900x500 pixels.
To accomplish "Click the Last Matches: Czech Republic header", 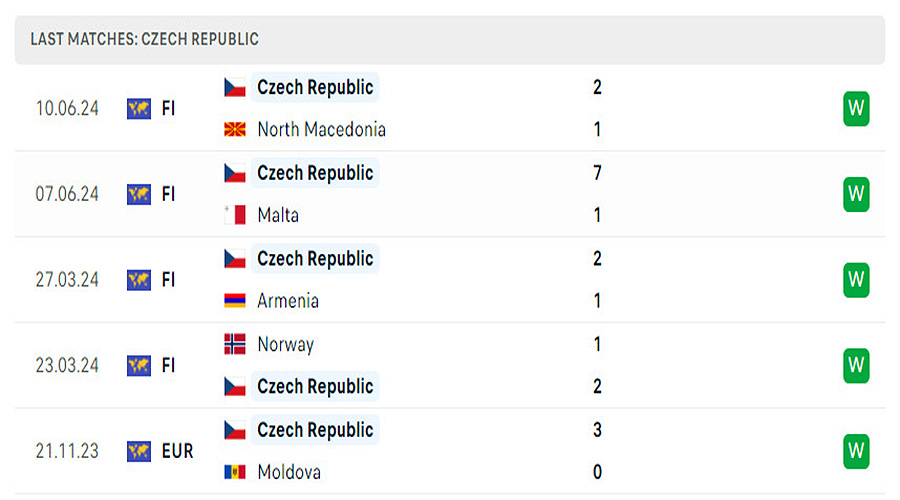I will tap(145, 39).
